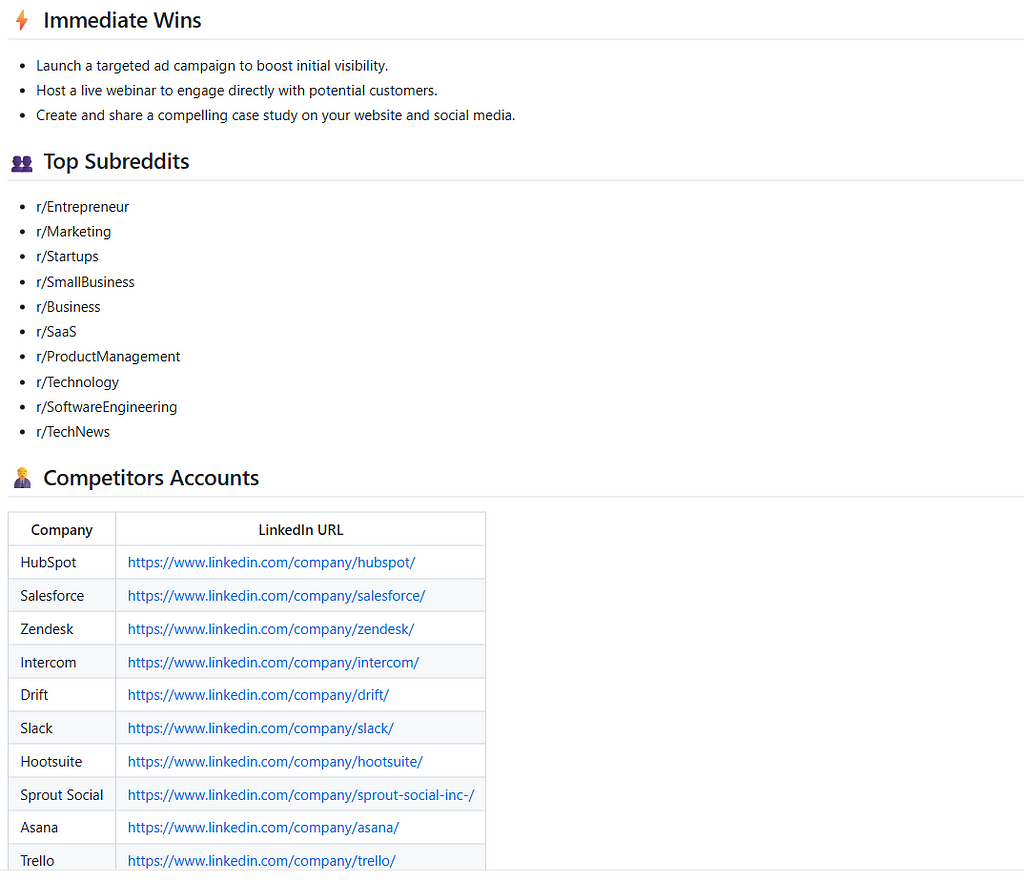Viewport: 1024px width, 882px height.
Task: Select r/SoftwareEngineering in the list
Action: [x=106, y=407]
